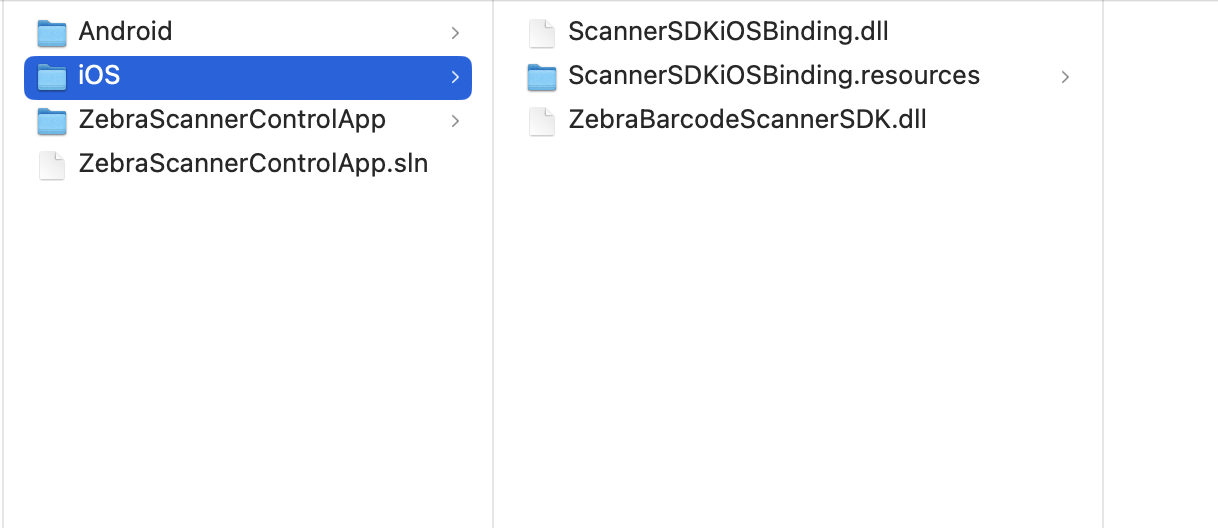Image resolution: width=1218 pixels, height=528 pixels.
Task: Expand the ZebraScannerControlApp folder arrow
Action: pyautogui.click(x=455, y=121)
